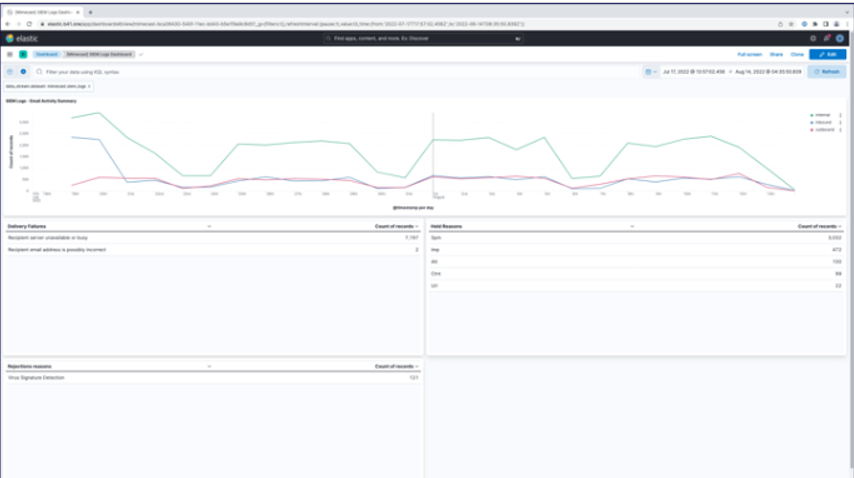The width and height of the screenshot is (854, 478).
Task: Click the Edit button
Action: tap(827, 54)
